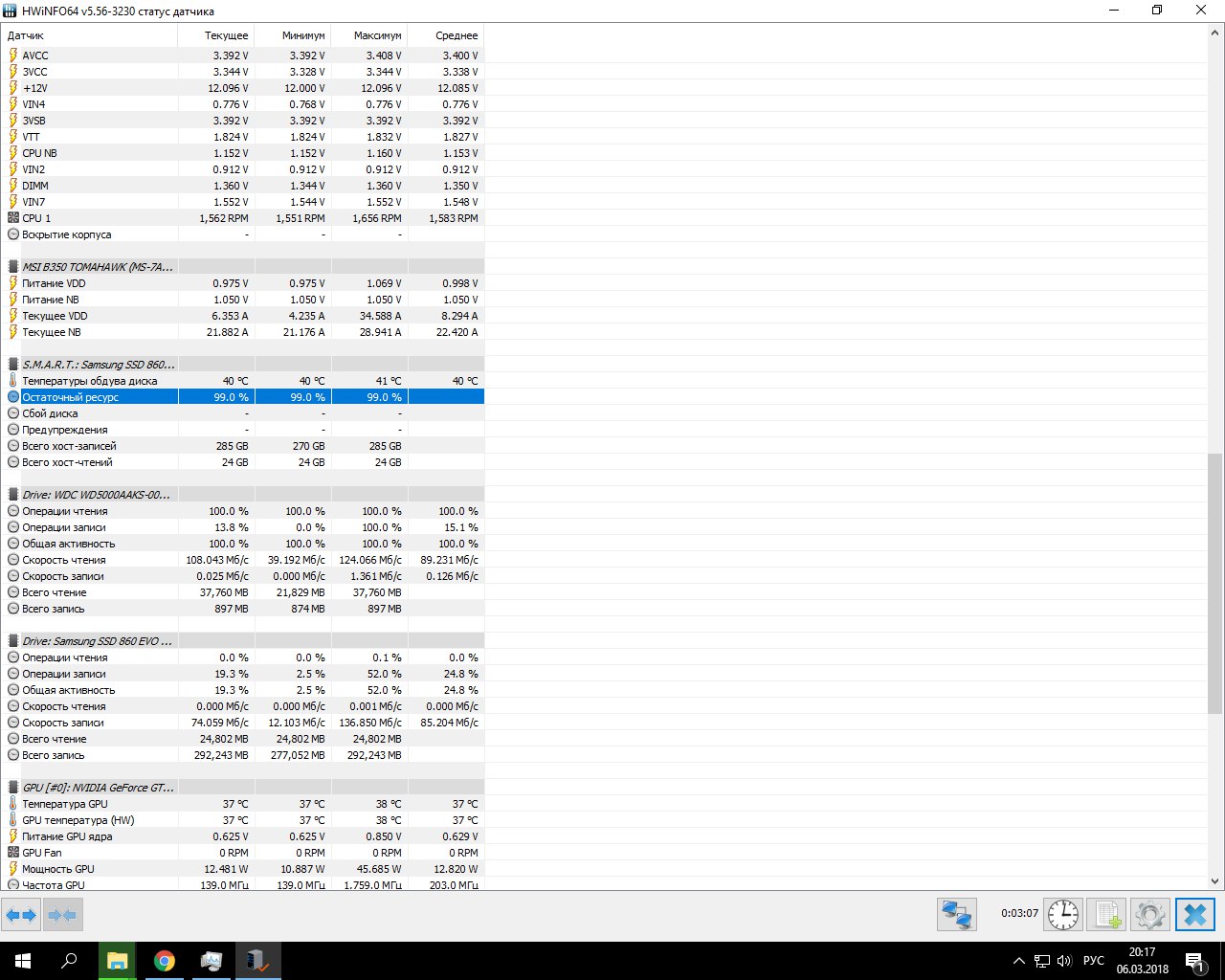Select the Drive WDC WD5000AAKS group header
Viewport: 1225px width, 980px height.
(x=96, y=495)
